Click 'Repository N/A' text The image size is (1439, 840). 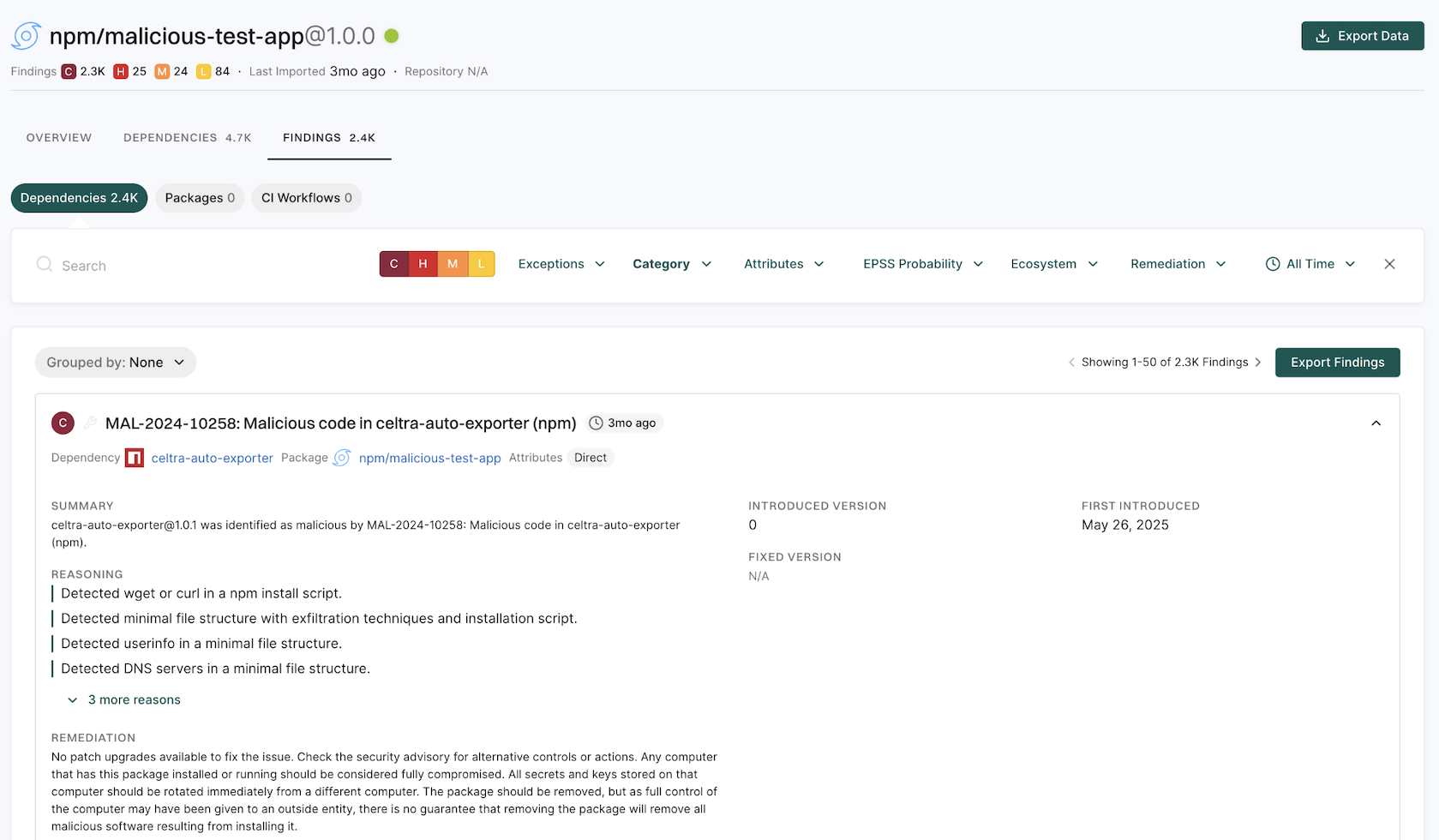point(446,71)
